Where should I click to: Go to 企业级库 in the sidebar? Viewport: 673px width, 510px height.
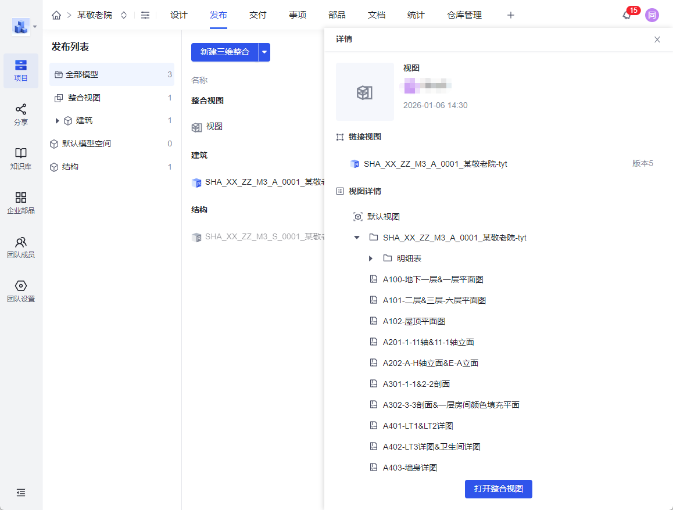tap(21, 202)
